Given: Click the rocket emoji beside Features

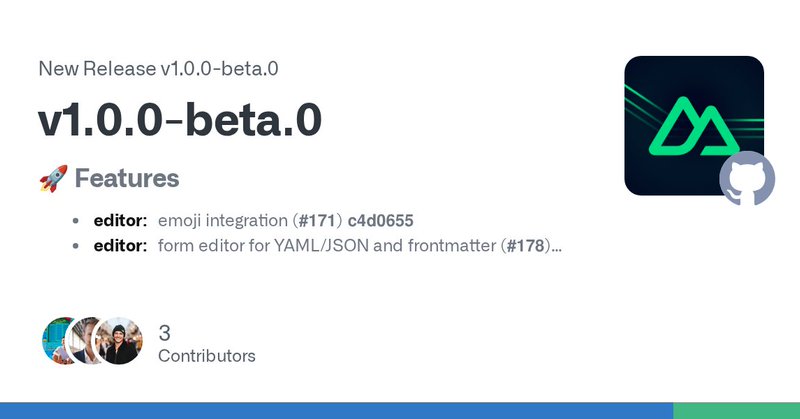Looking at the screenshot, I should pyautogui.click(x=54, y=178).
